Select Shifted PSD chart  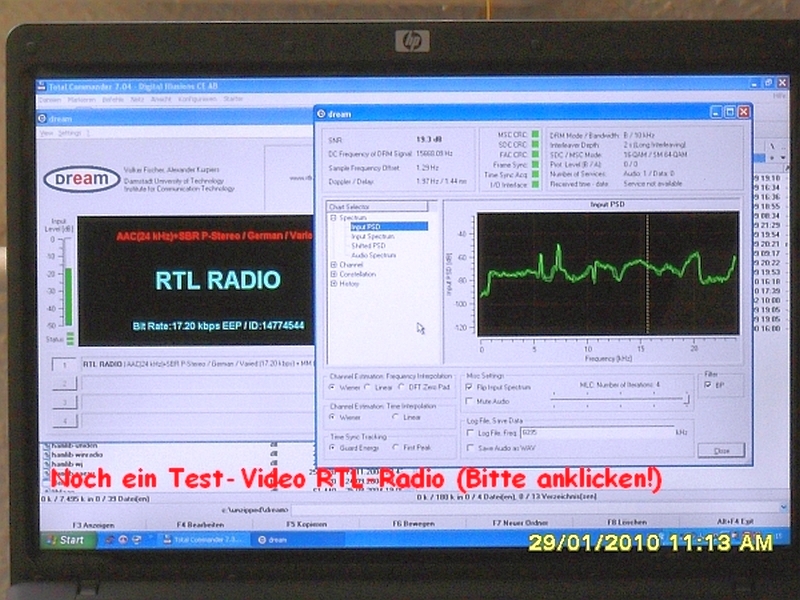[x=368, y=245]
